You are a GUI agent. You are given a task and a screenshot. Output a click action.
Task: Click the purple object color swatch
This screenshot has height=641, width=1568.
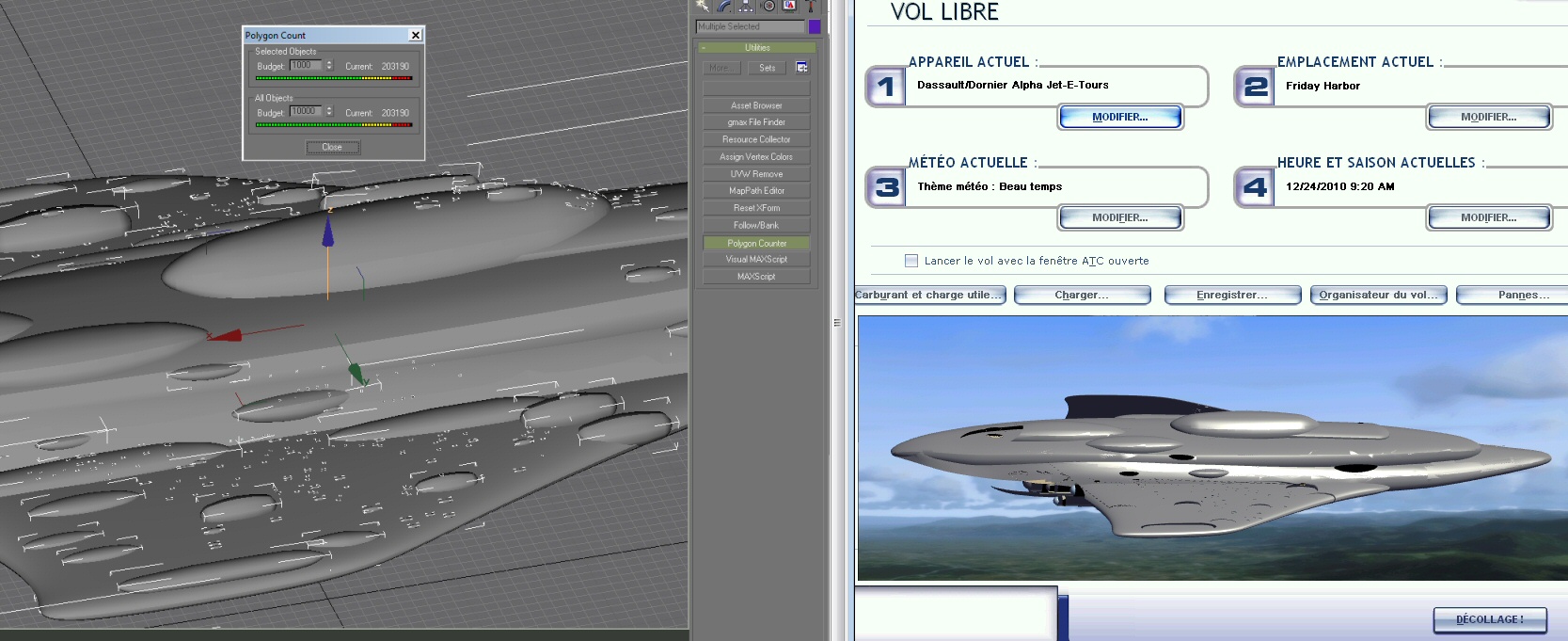click(815, 27)
